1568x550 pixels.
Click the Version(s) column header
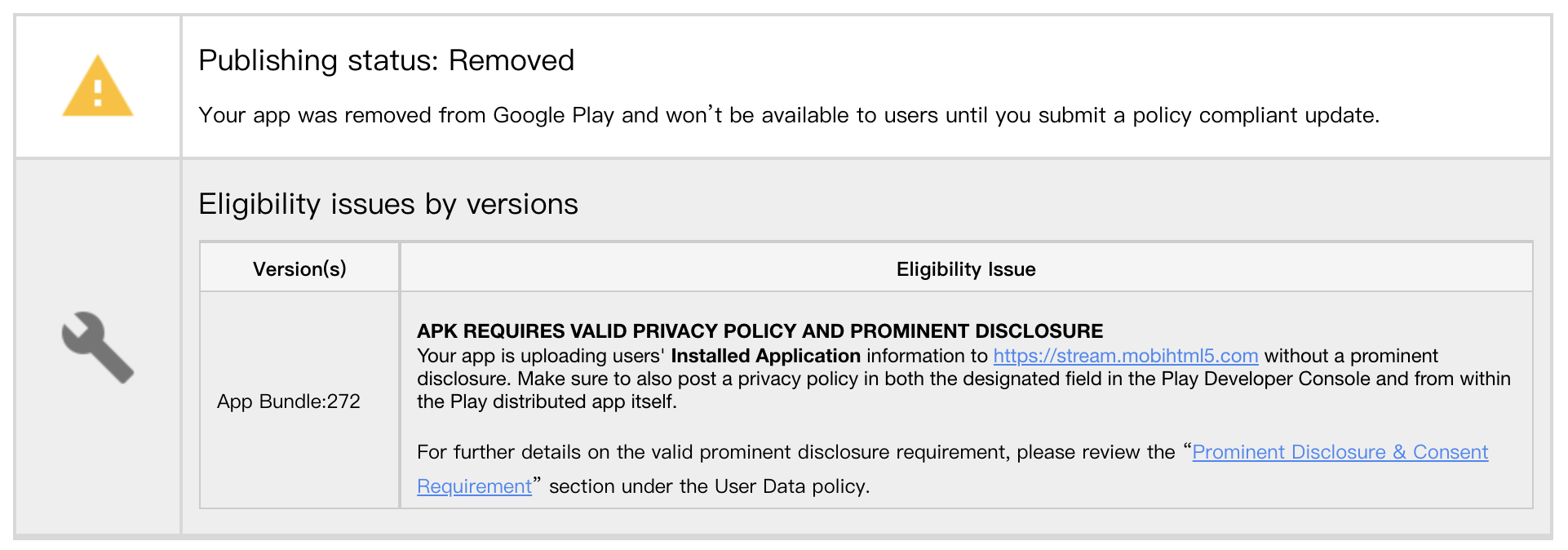(299, 269)
